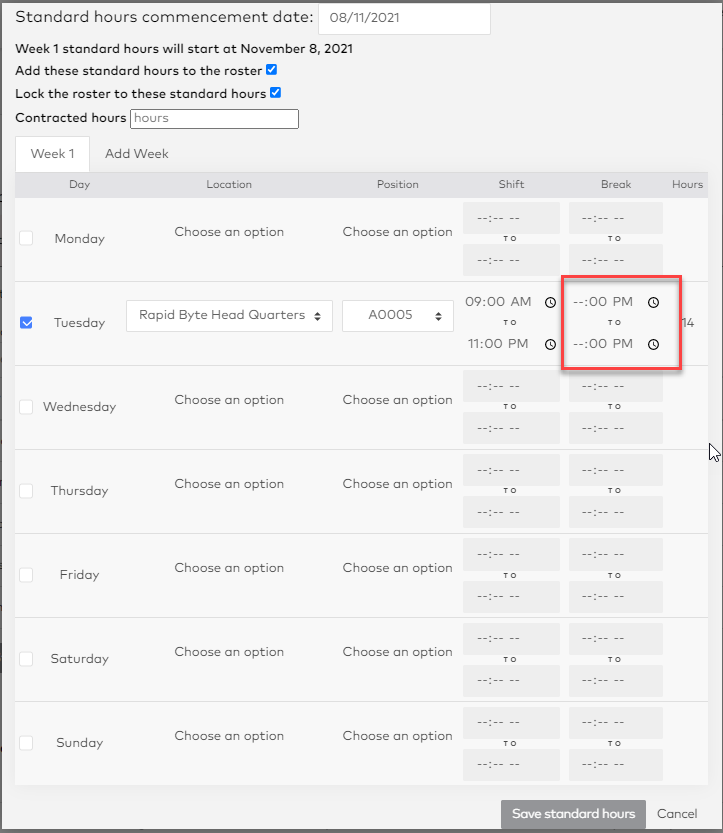Open Wednesday position 'Choose an option' dropdown

(x=397, y=400)
